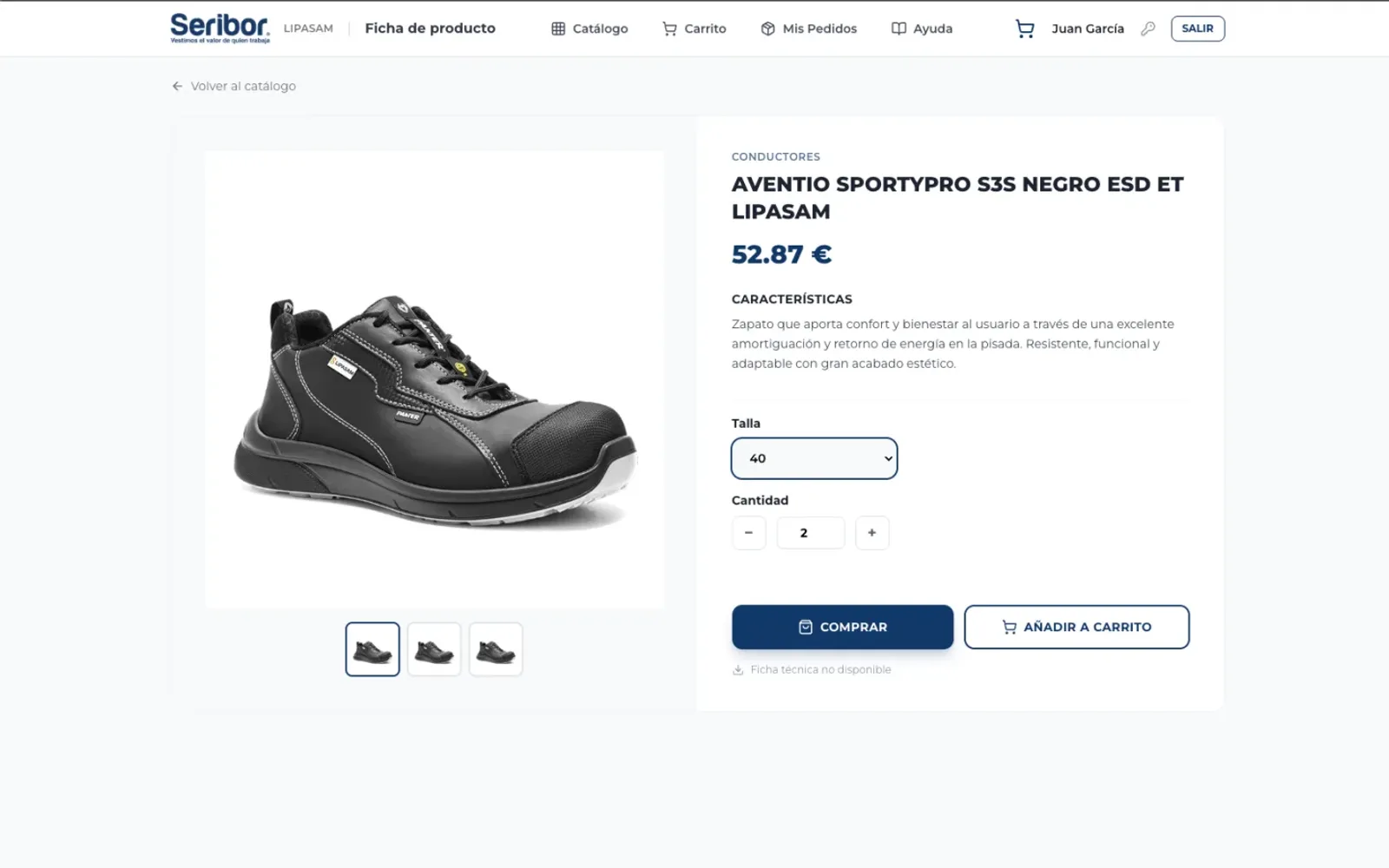Decrease quantity with the minus button
The height and width of the screenshot is (868, 1389).
[x=748, y=533]
